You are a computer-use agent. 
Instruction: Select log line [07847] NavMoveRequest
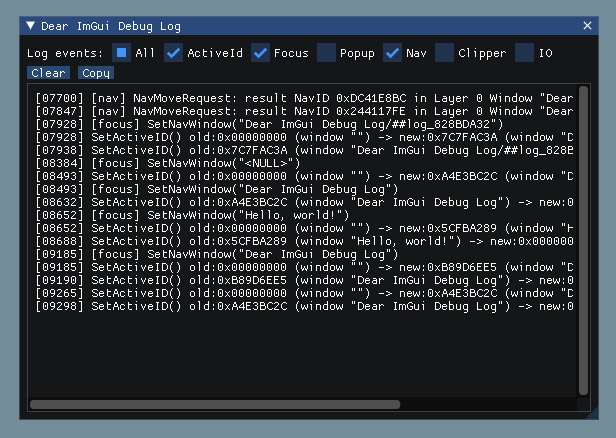tap(304, 111)
